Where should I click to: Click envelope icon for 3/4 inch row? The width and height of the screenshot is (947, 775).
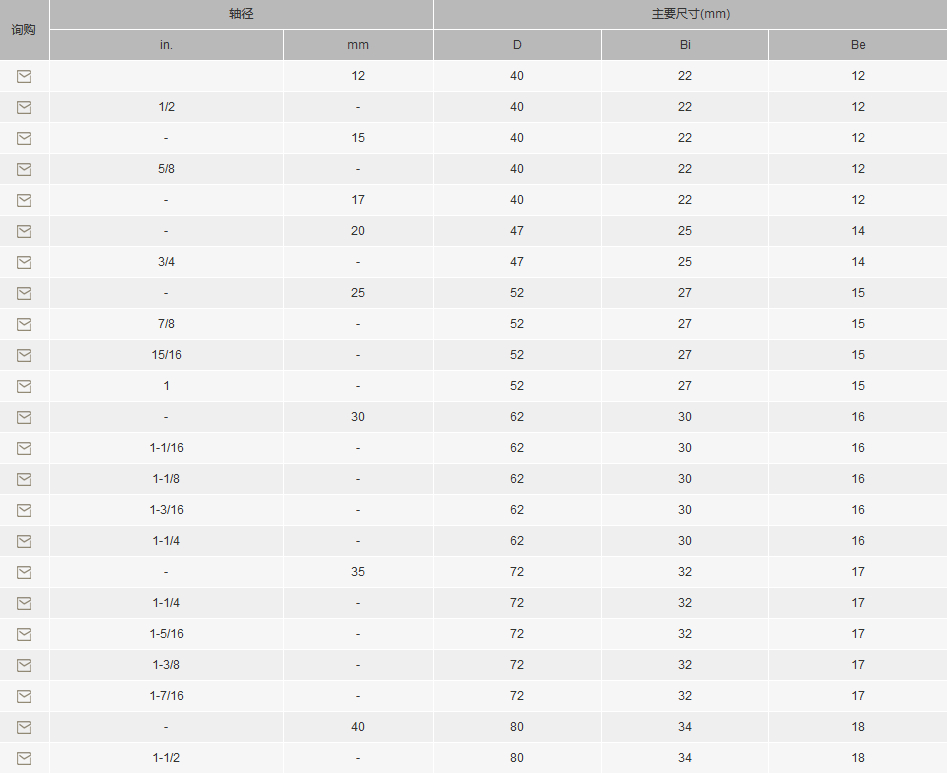click(24, 262)
